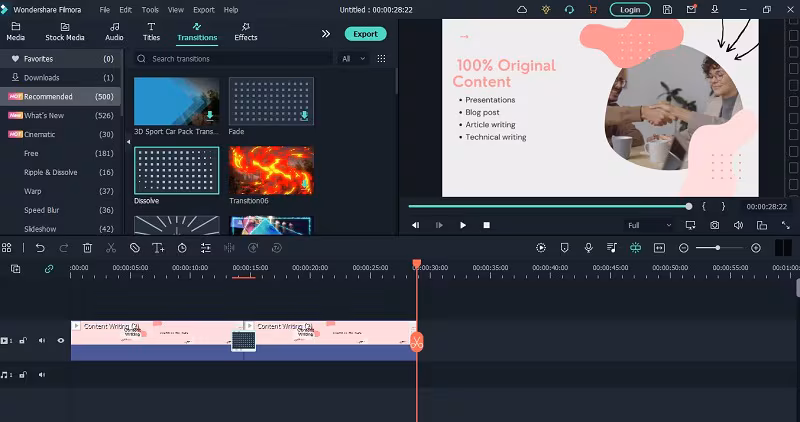
Task: Open the adjust sliders edit icon
Action: point(206,248)
